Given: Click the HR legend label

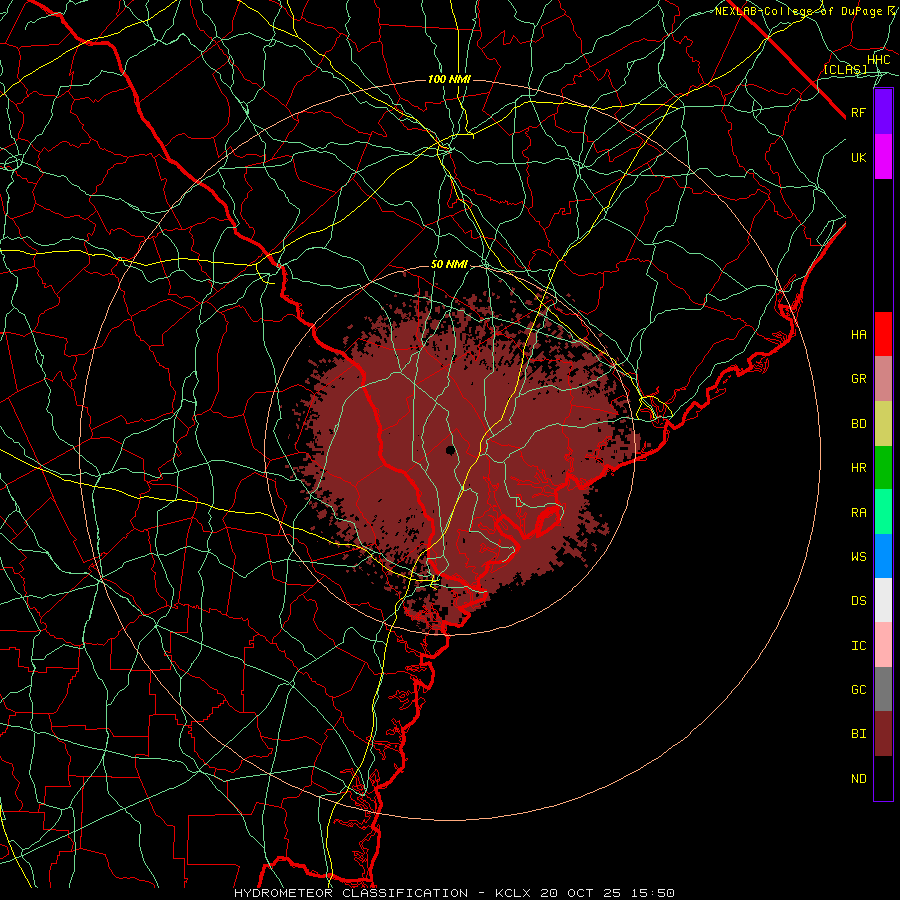Looking at the screenshot, I should tap(859, 468).
